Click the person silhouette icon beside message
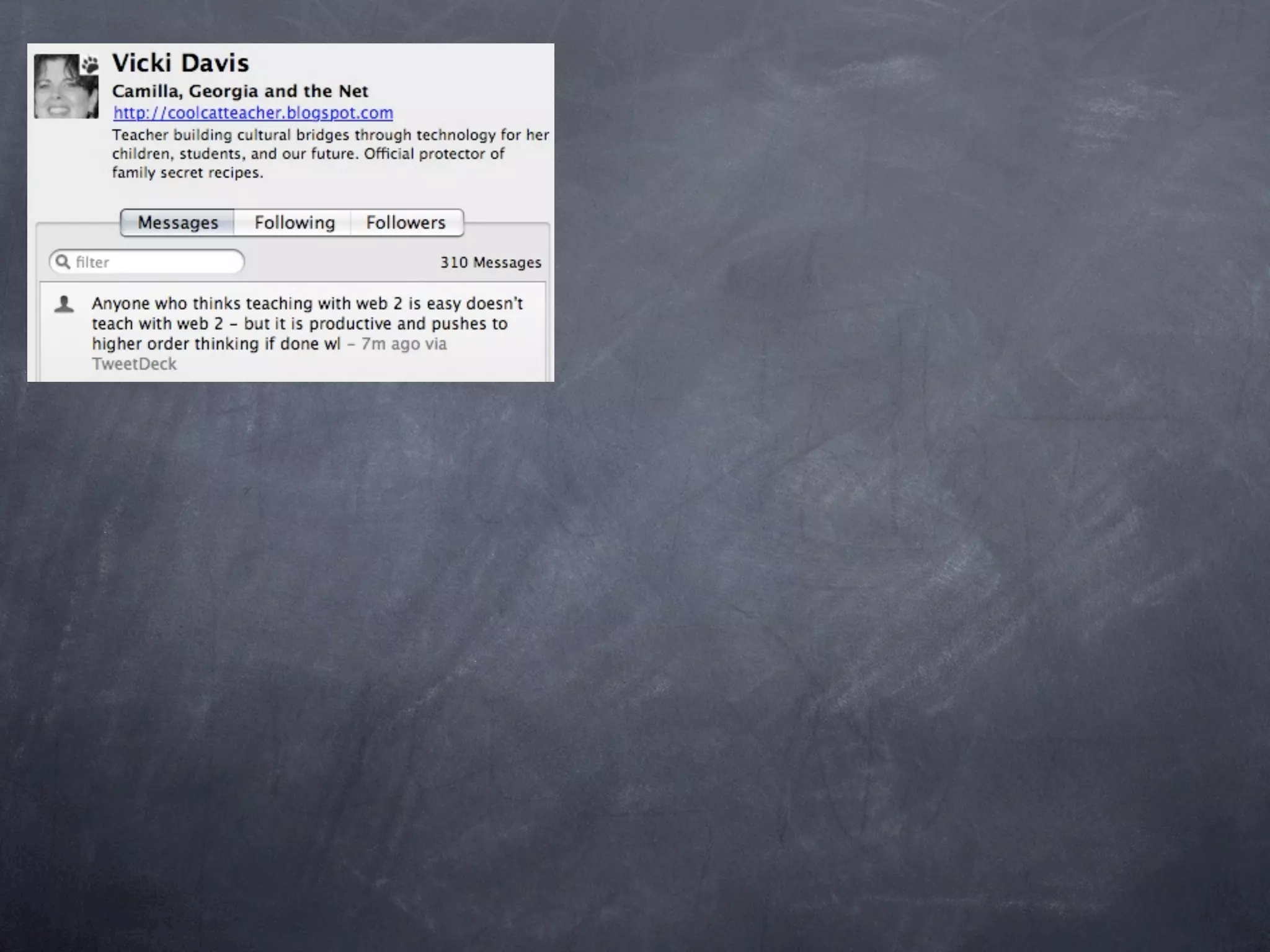Image resolution: width=1270 pixels, height=952 pixels. (64, 304)
